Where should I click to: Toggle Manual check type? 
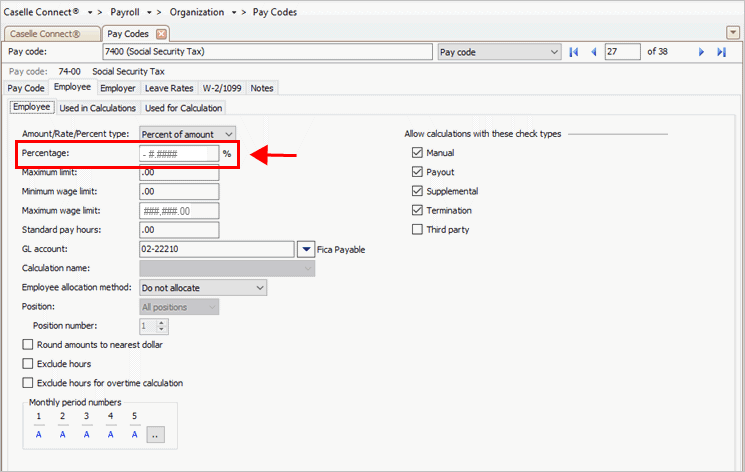pyautogui.click(x=417, y=153)
